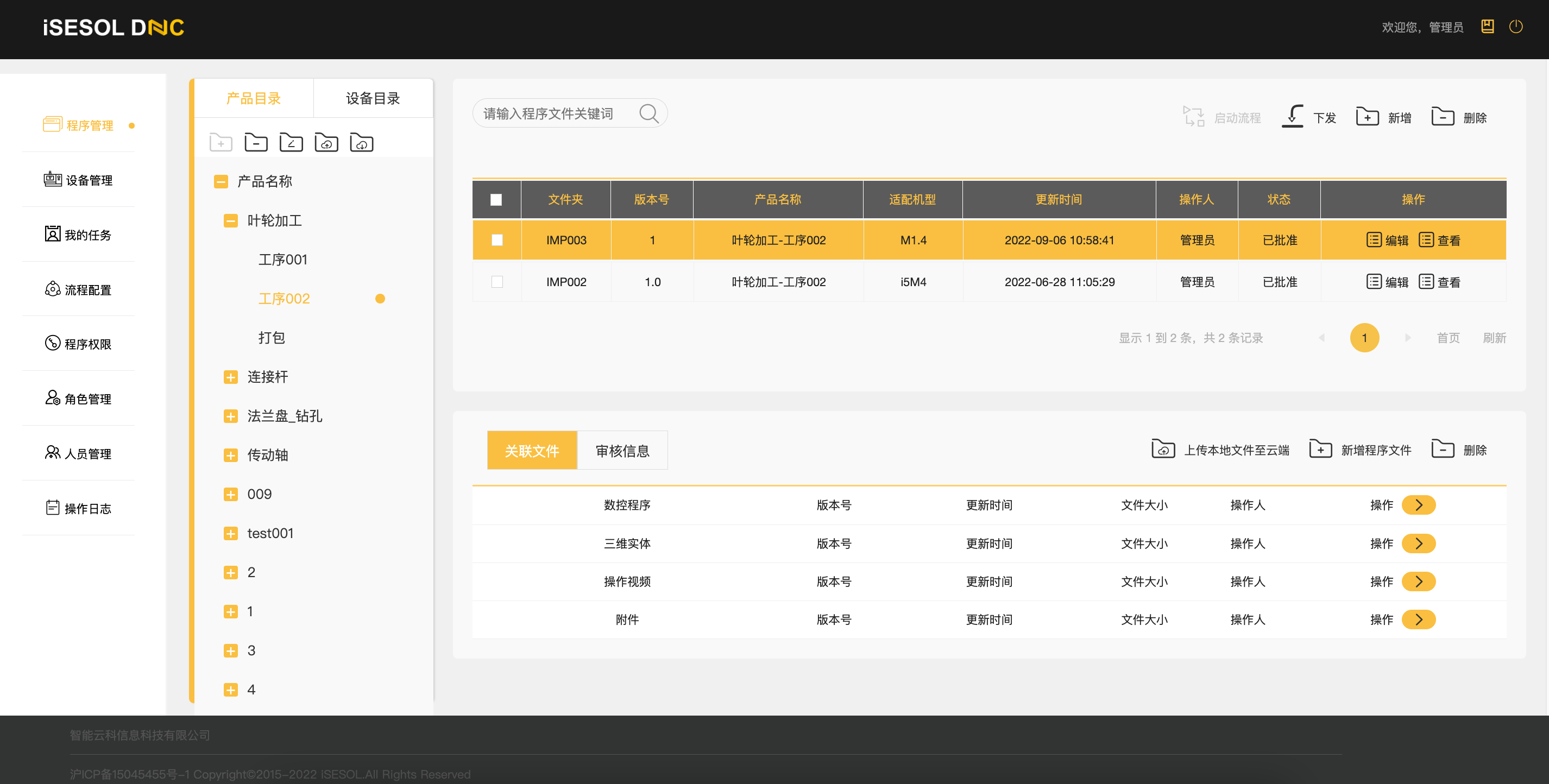Viewport: 1549px width, 784px height.
Task: Expand the 连接杆 tree node
Action: (x=231, y=377)
